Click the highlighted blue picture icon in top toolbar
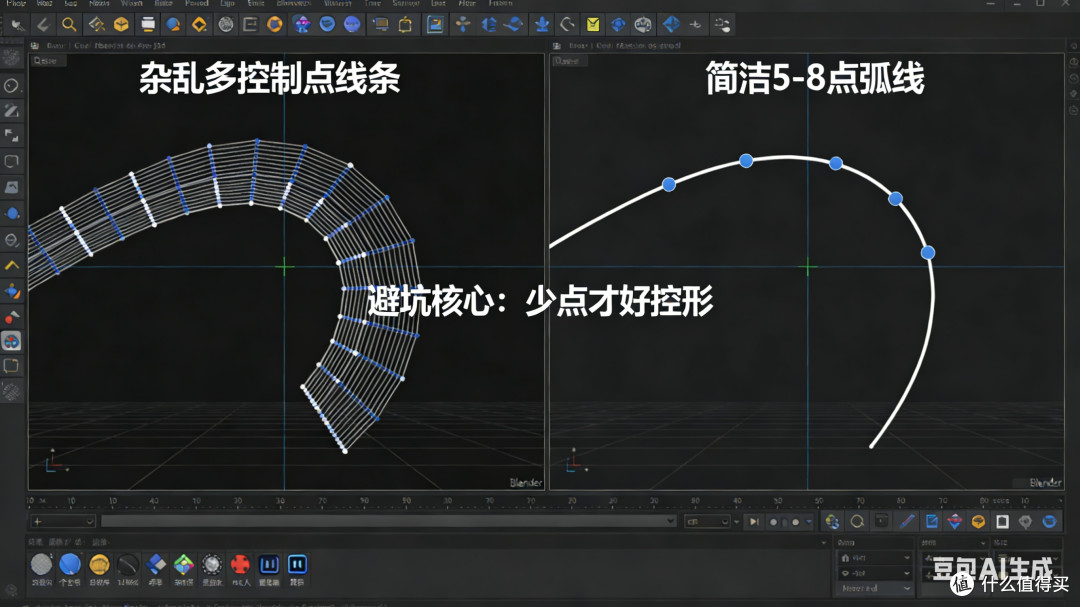Image resolution: width=1080 pixels, height=607 pixels. tap(435, 25)
